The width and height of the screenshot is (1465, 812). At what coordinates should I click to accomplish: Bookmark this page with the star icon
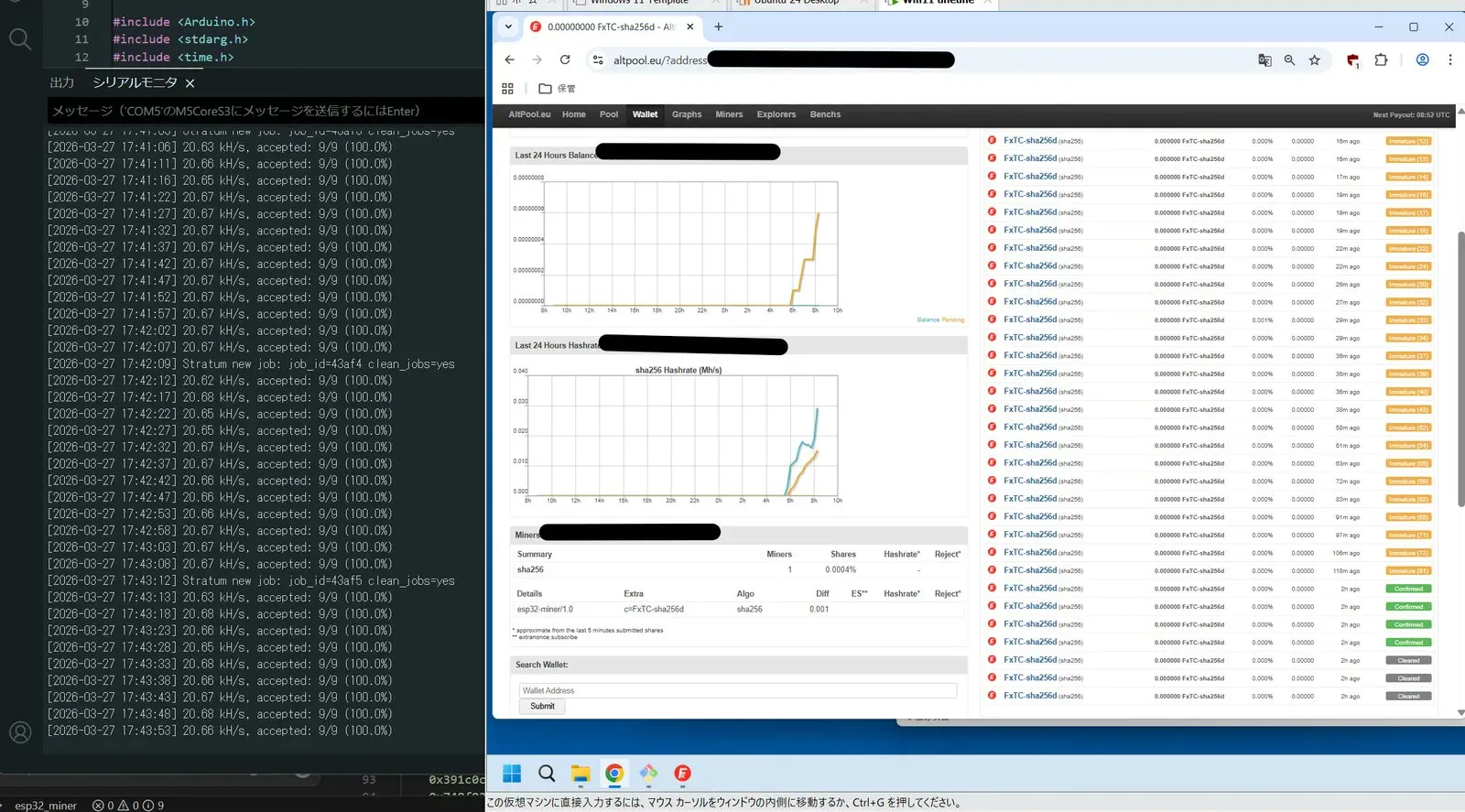pyautogui.click(x=1315, y=60)
